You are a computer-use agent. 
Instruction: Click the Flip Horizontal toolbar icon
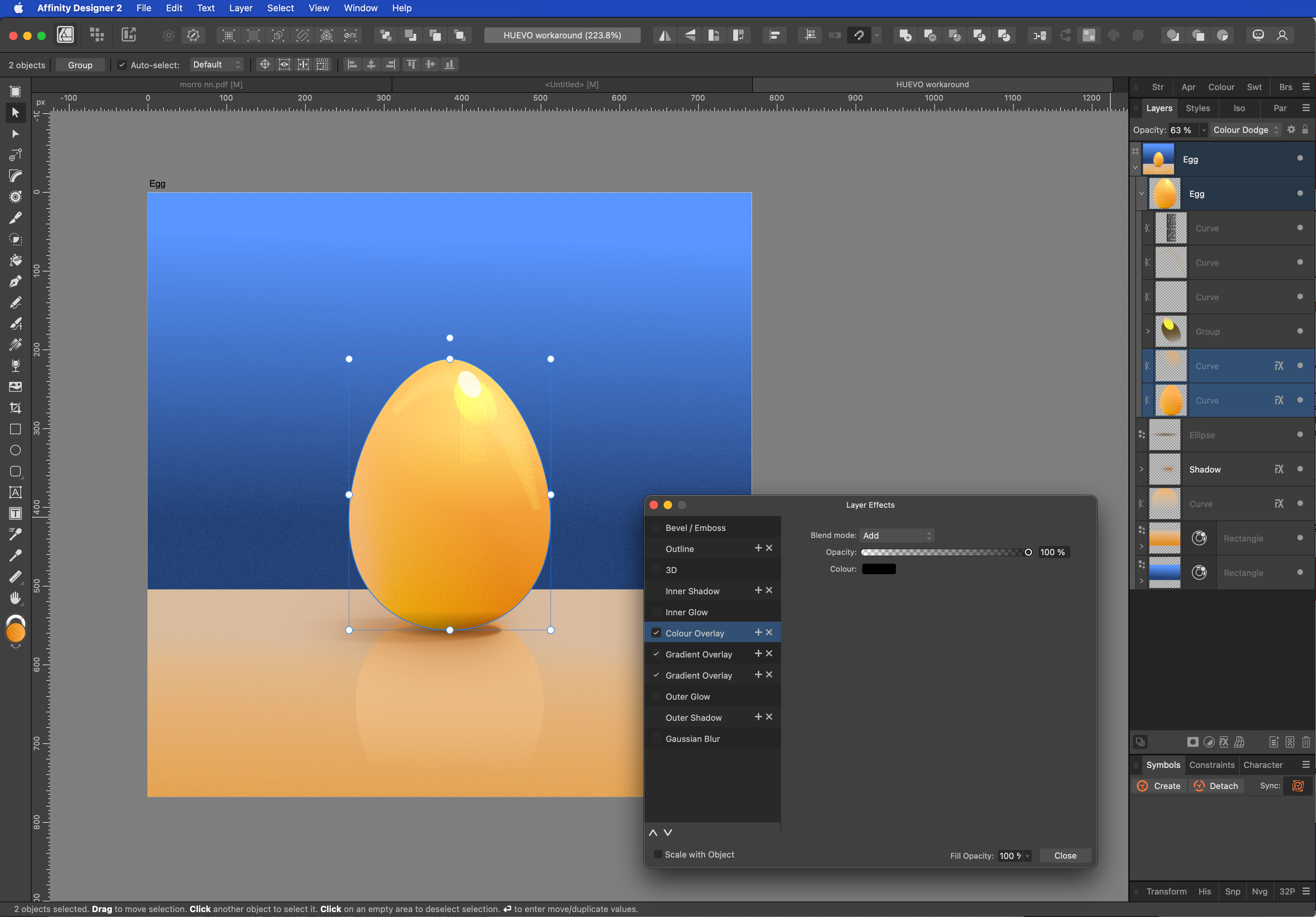point(665,36)
